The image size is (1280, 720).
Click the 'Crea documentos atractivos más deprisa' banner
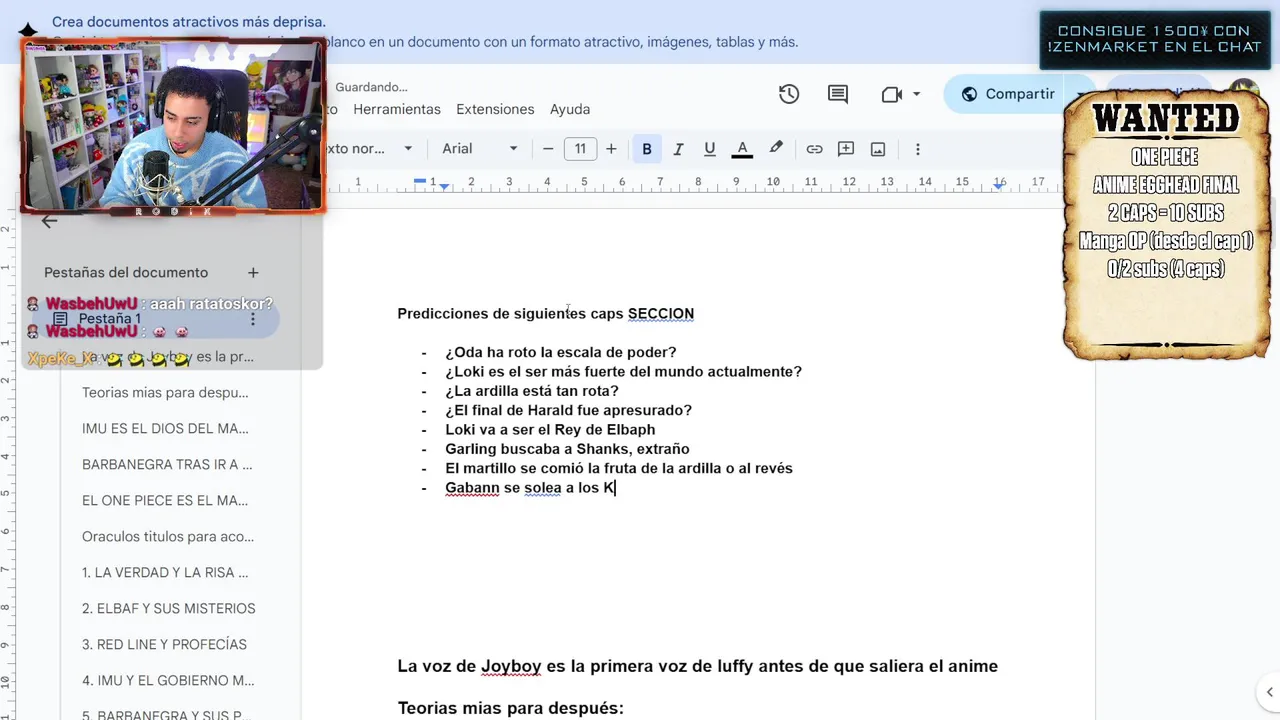tap(189, 22)
